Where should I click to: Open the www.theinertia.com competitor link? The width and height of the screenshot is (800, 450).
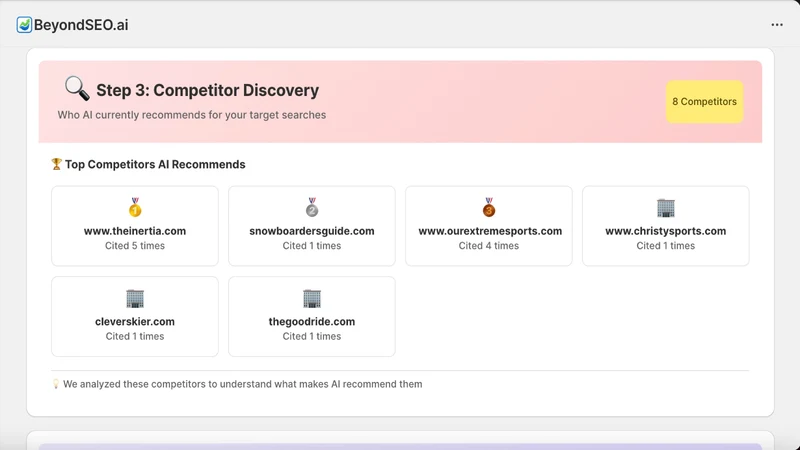135,231
